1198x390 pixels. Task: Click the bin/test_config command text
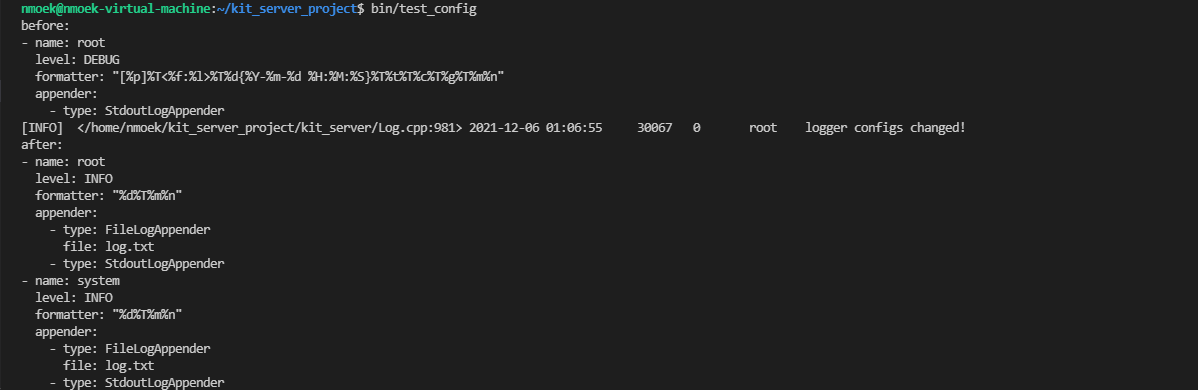click(424, 9)
